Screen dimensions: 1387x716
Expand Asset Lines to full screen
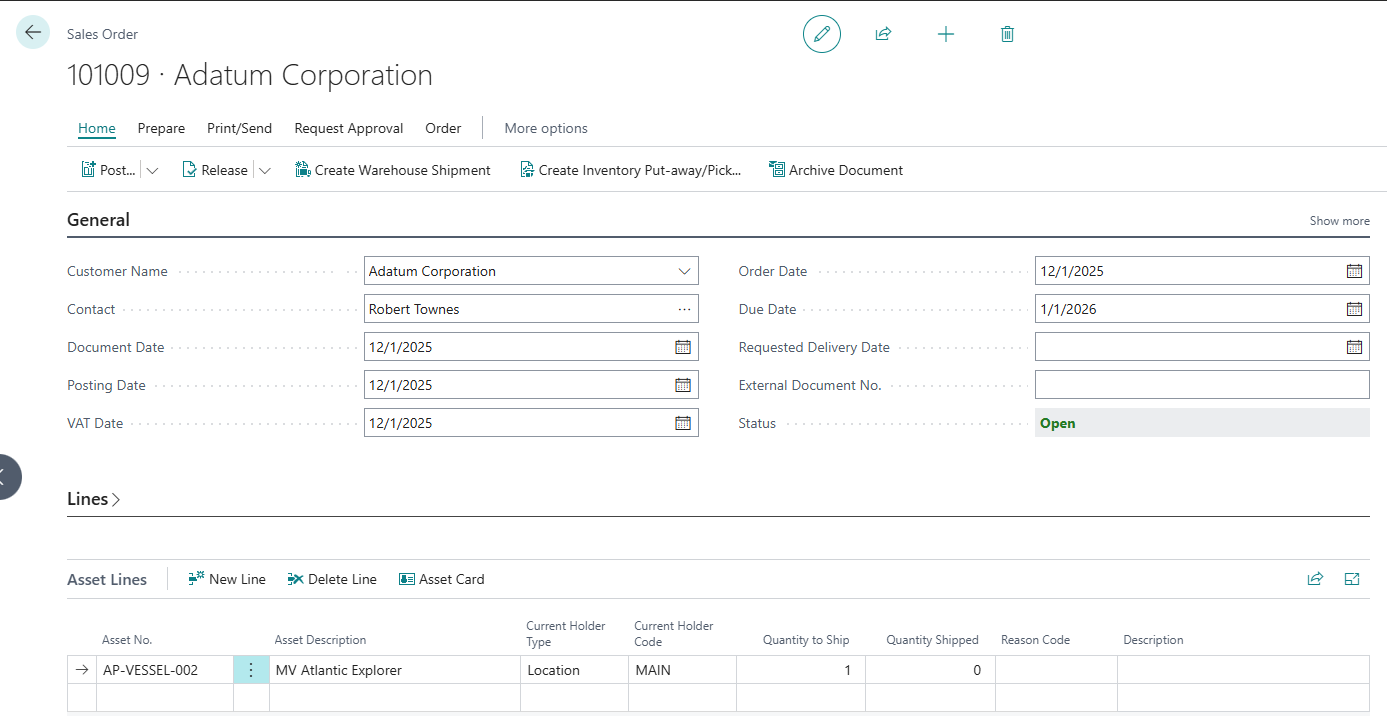[x=1352, y=579]
